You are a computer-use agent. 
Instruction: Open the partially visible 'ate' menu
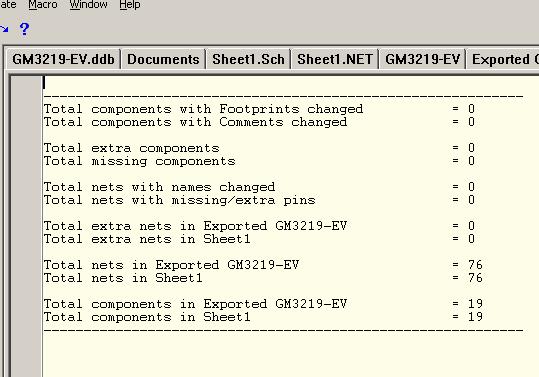click(8, 4)
